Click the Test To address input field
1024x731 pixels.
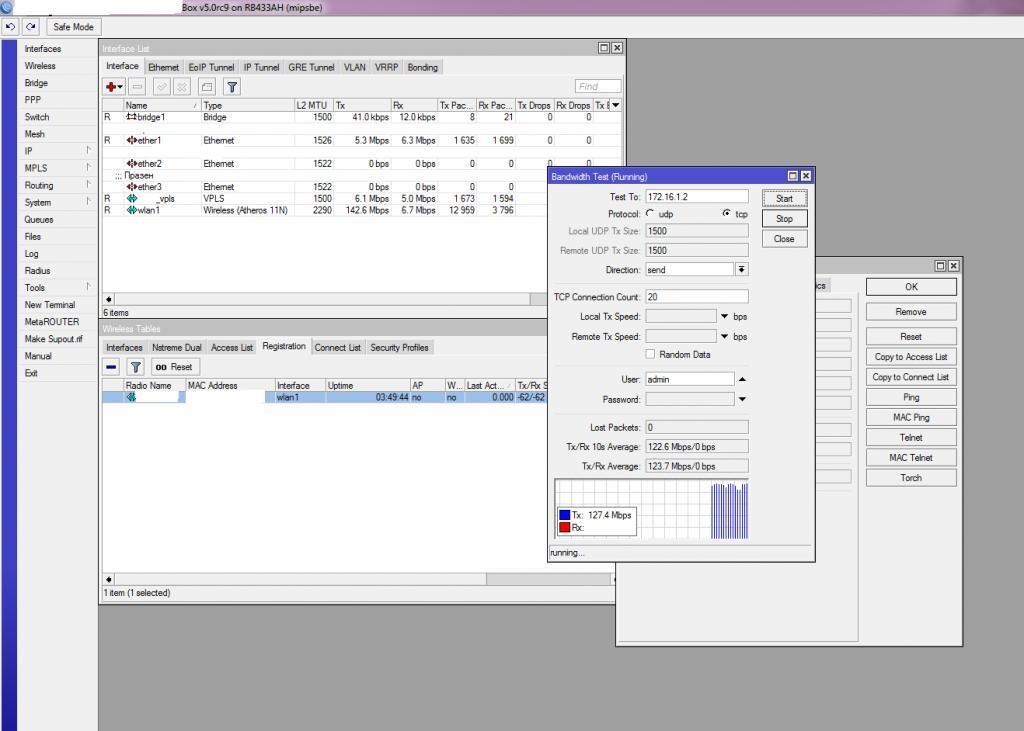[x=696, y=197]
